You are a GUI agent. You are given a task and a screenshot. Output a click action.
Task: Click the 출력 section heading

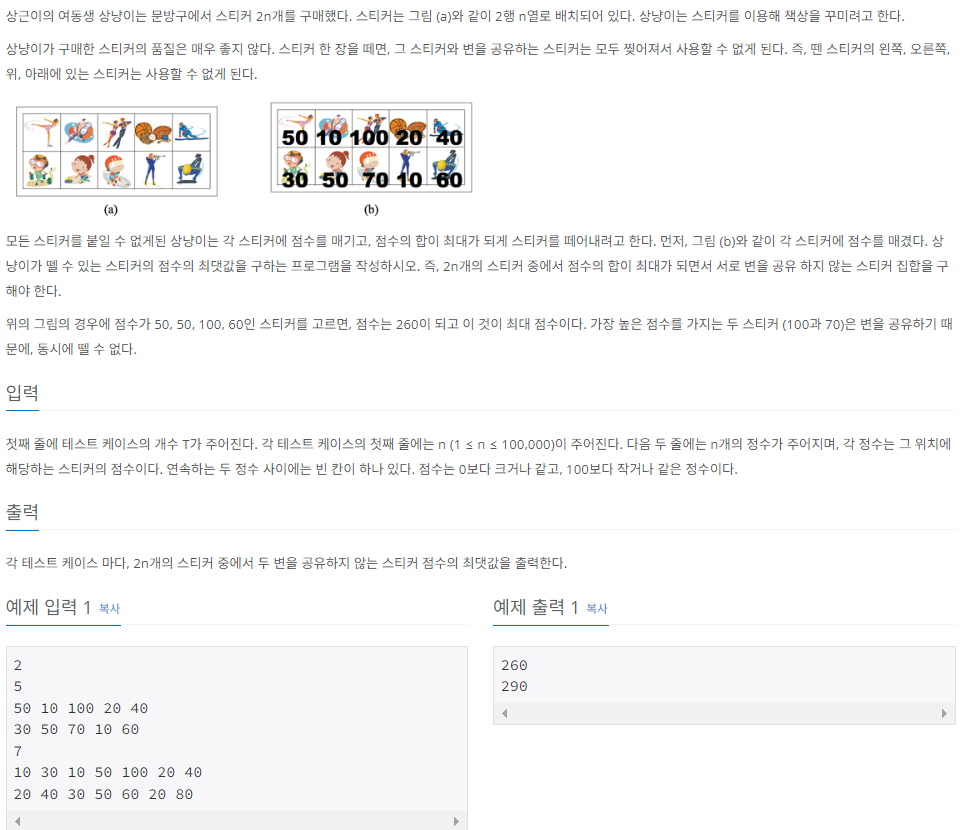(22, 512)
